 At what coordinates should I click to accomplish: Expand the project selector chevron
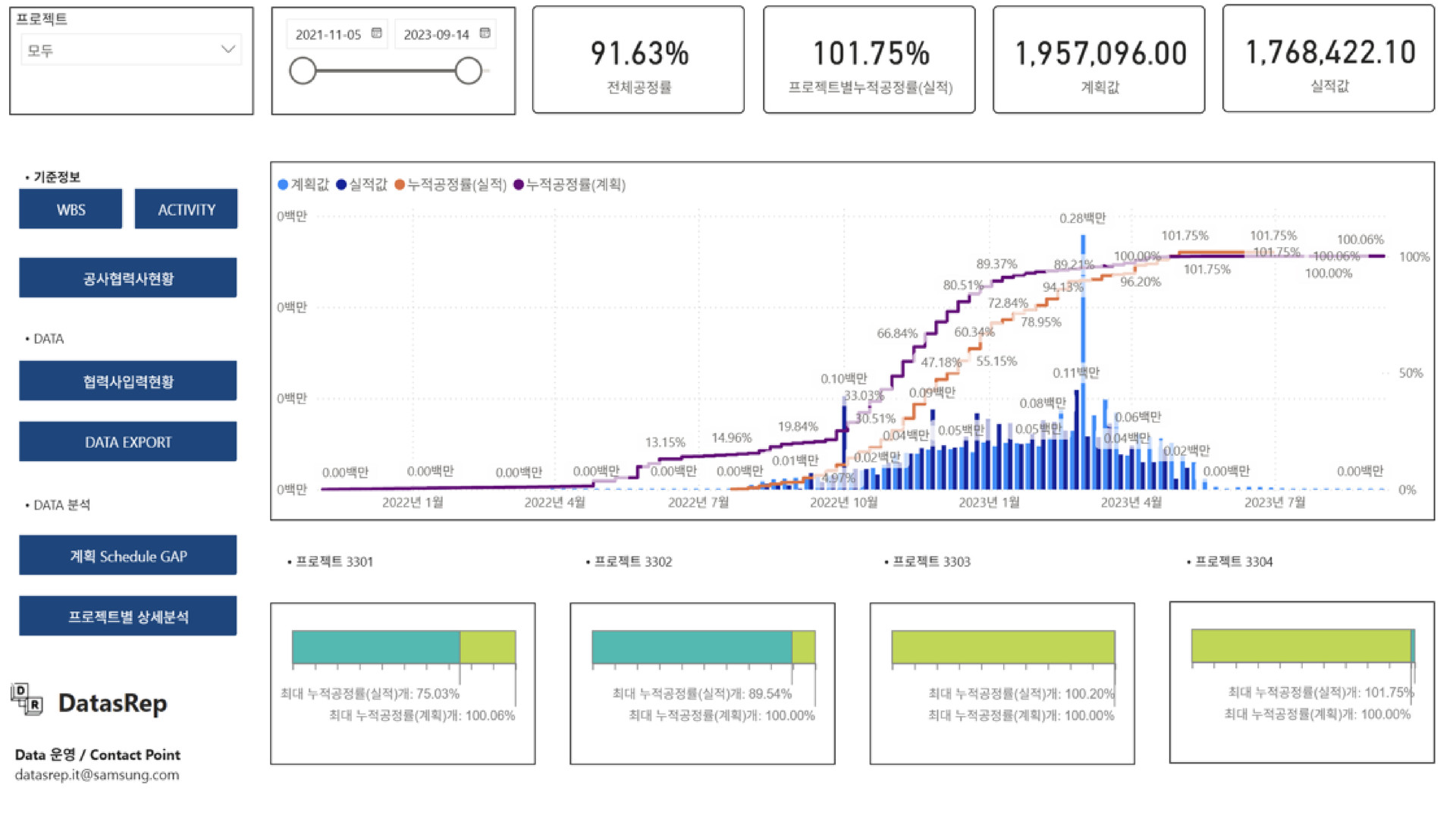pyautogui.click(x=227, y=49)
